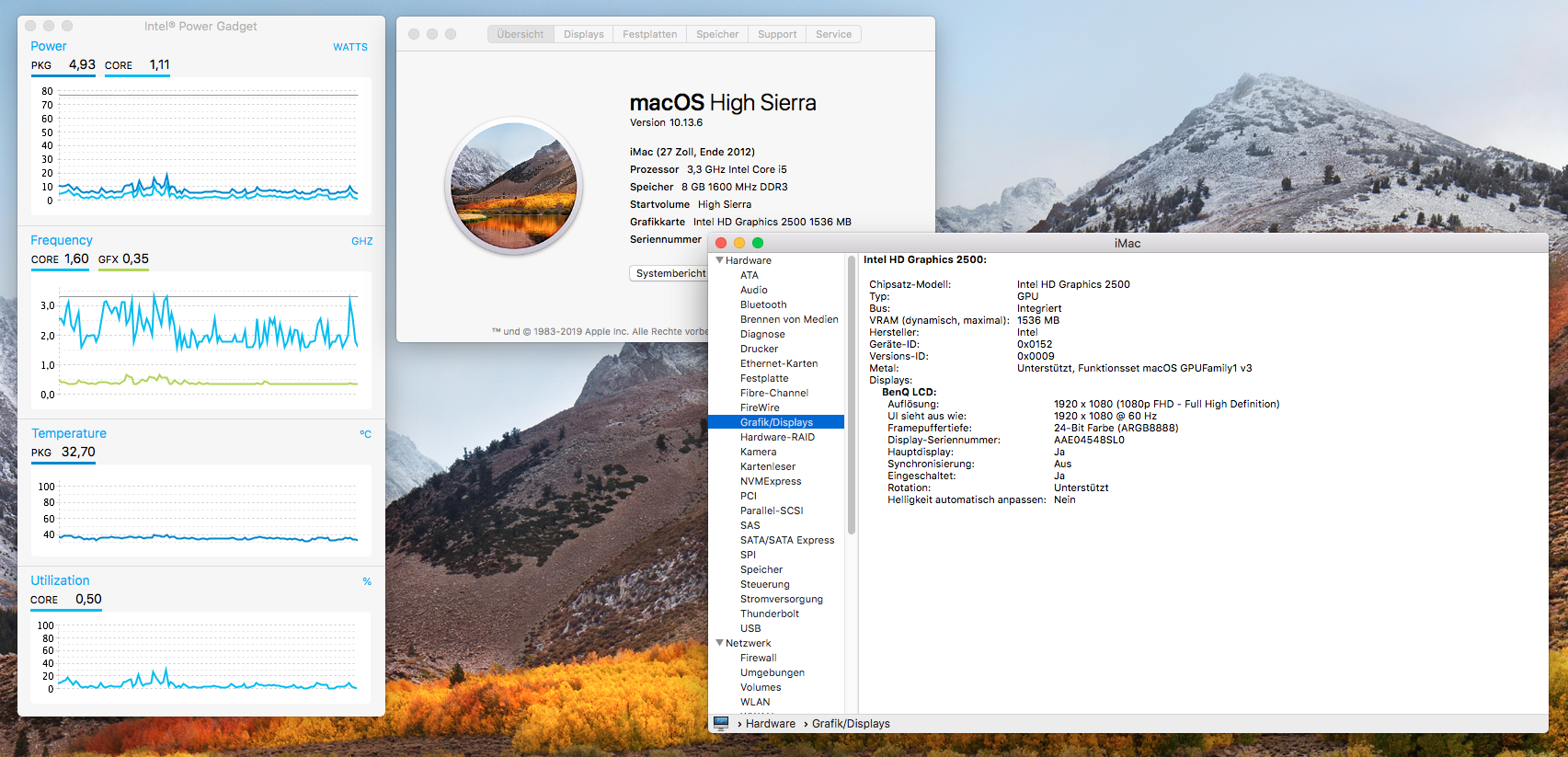Click the computer icon in the iMac path bar

721,724
